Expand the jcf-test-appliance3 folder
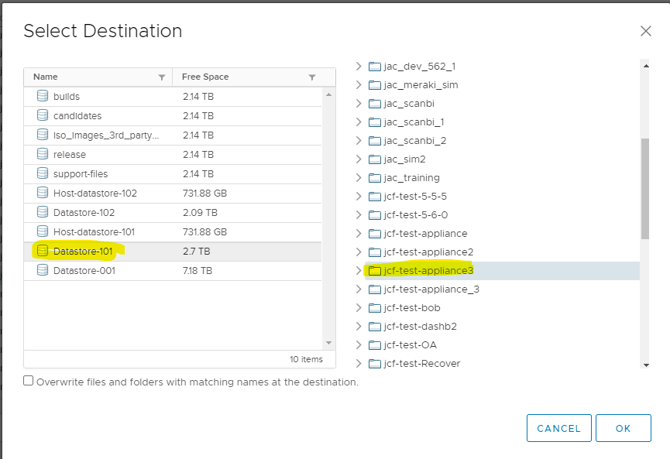 [359, 270]
